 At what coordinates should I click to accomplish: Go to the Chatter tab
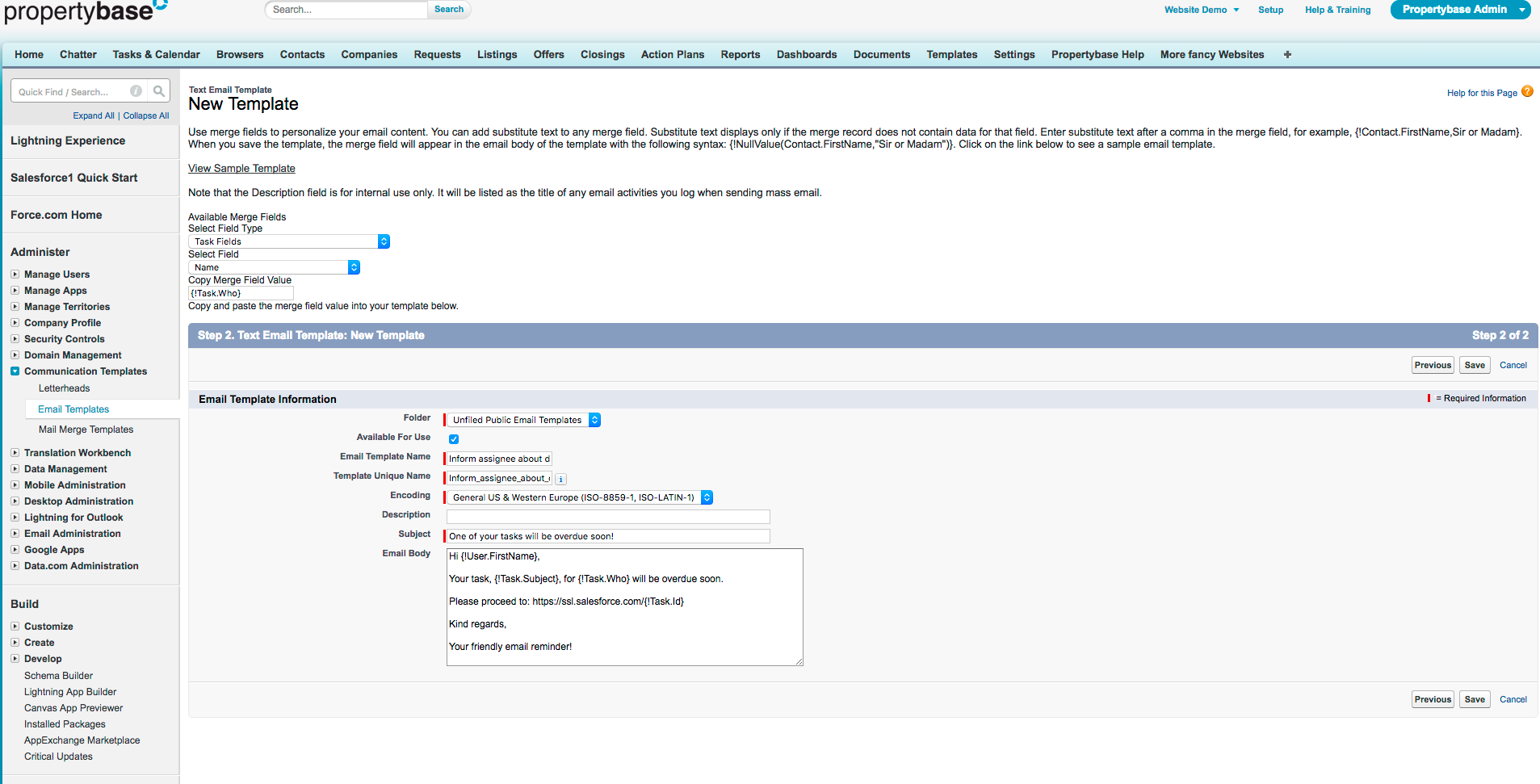(78, 55)
